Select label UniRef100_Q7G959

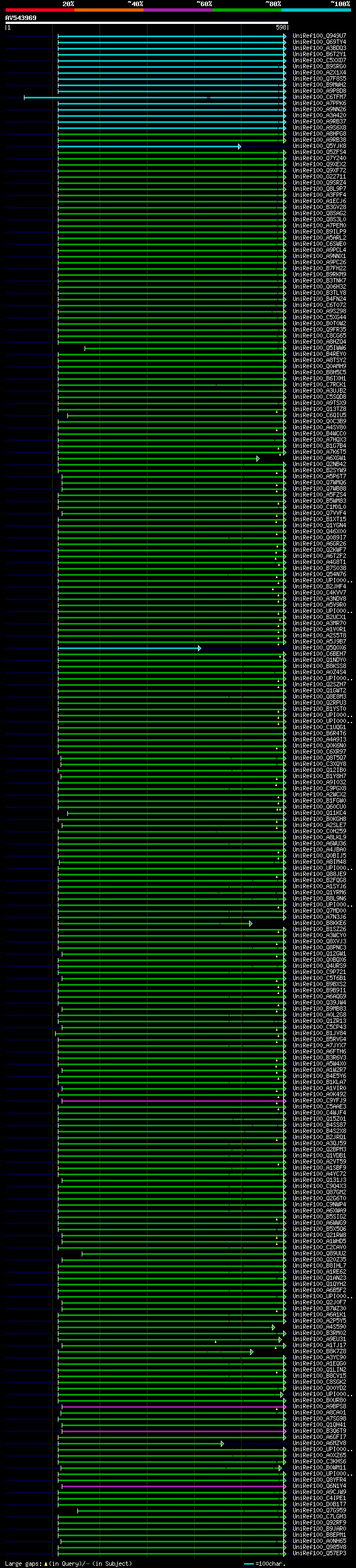319,1510
